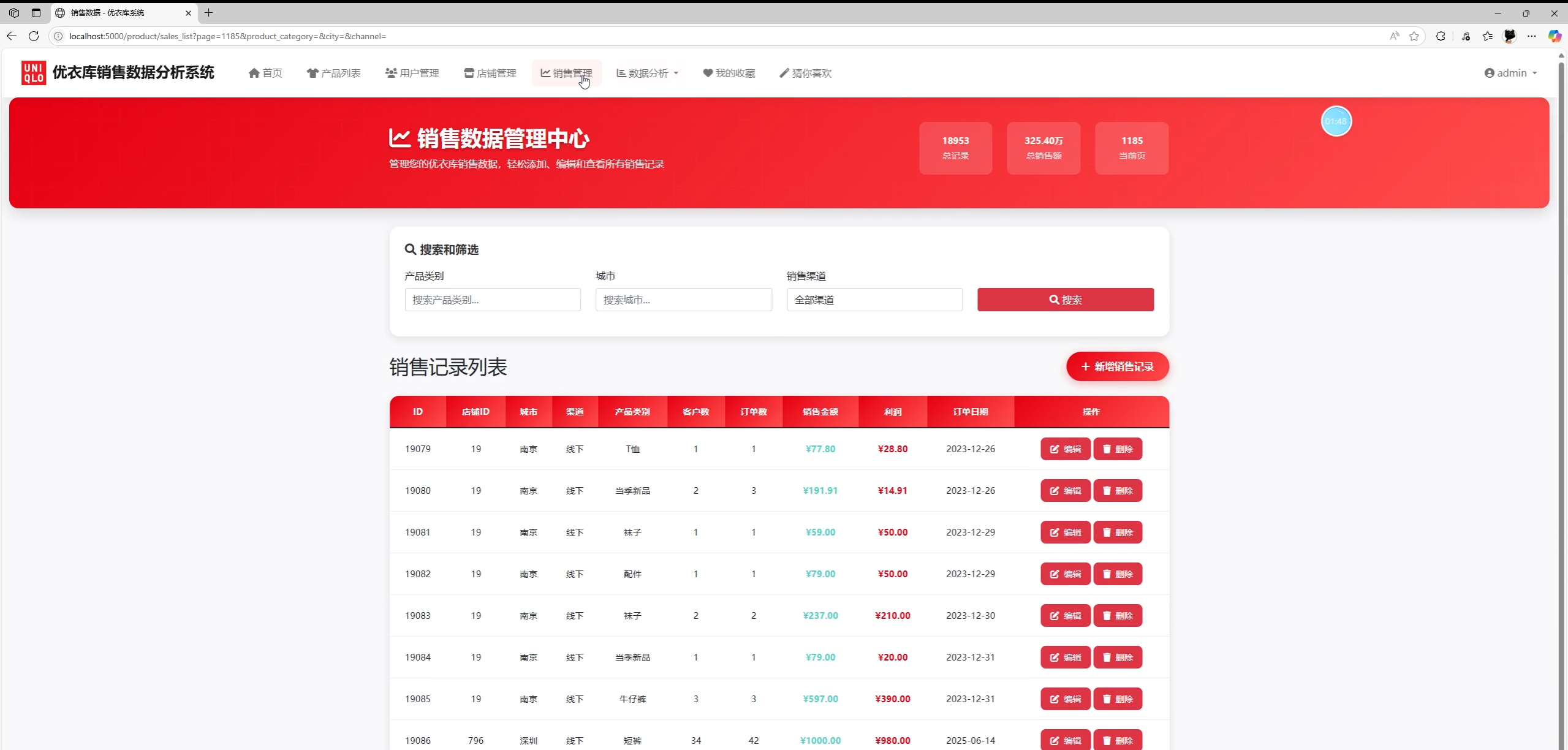Select 销售管理 navigation item
Viewport: 1568px width, 750px height.
tap(566, 73)
